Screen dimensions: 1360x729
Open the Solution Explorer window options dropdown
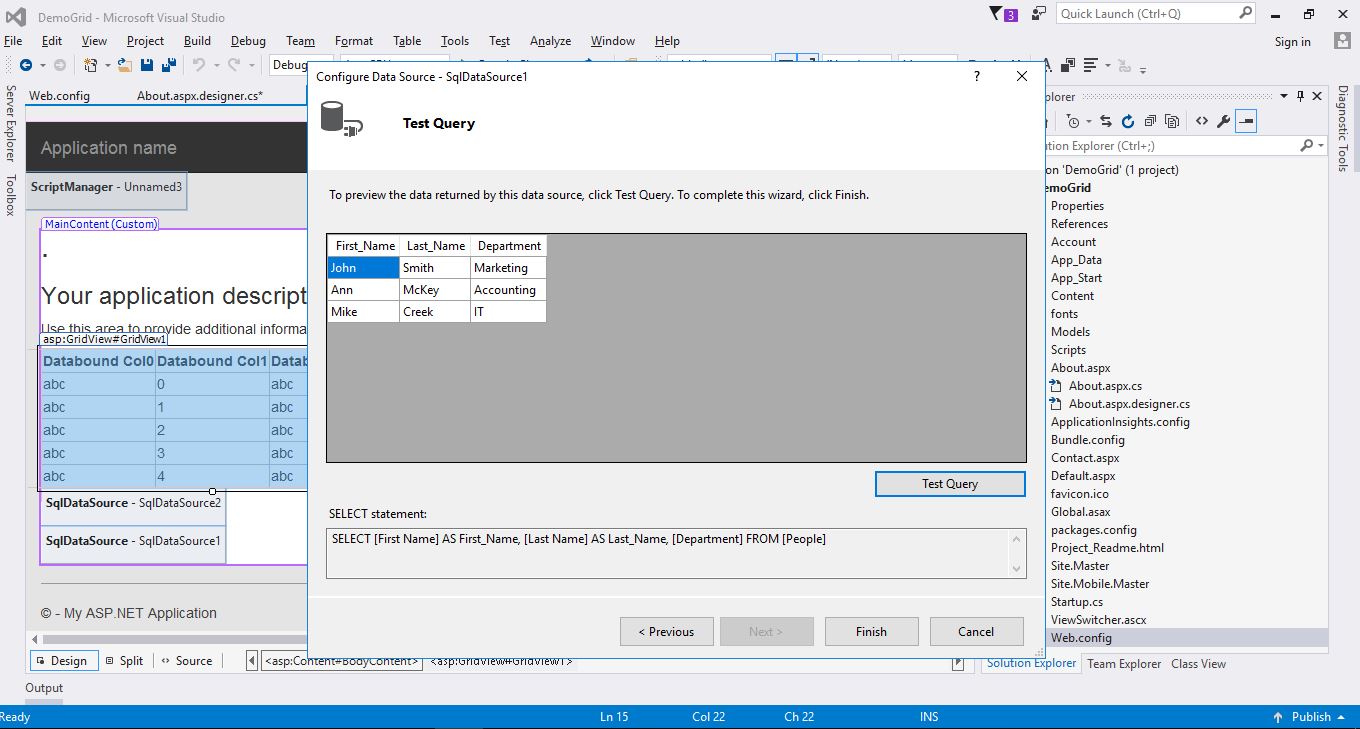(x=1285, y=96)
